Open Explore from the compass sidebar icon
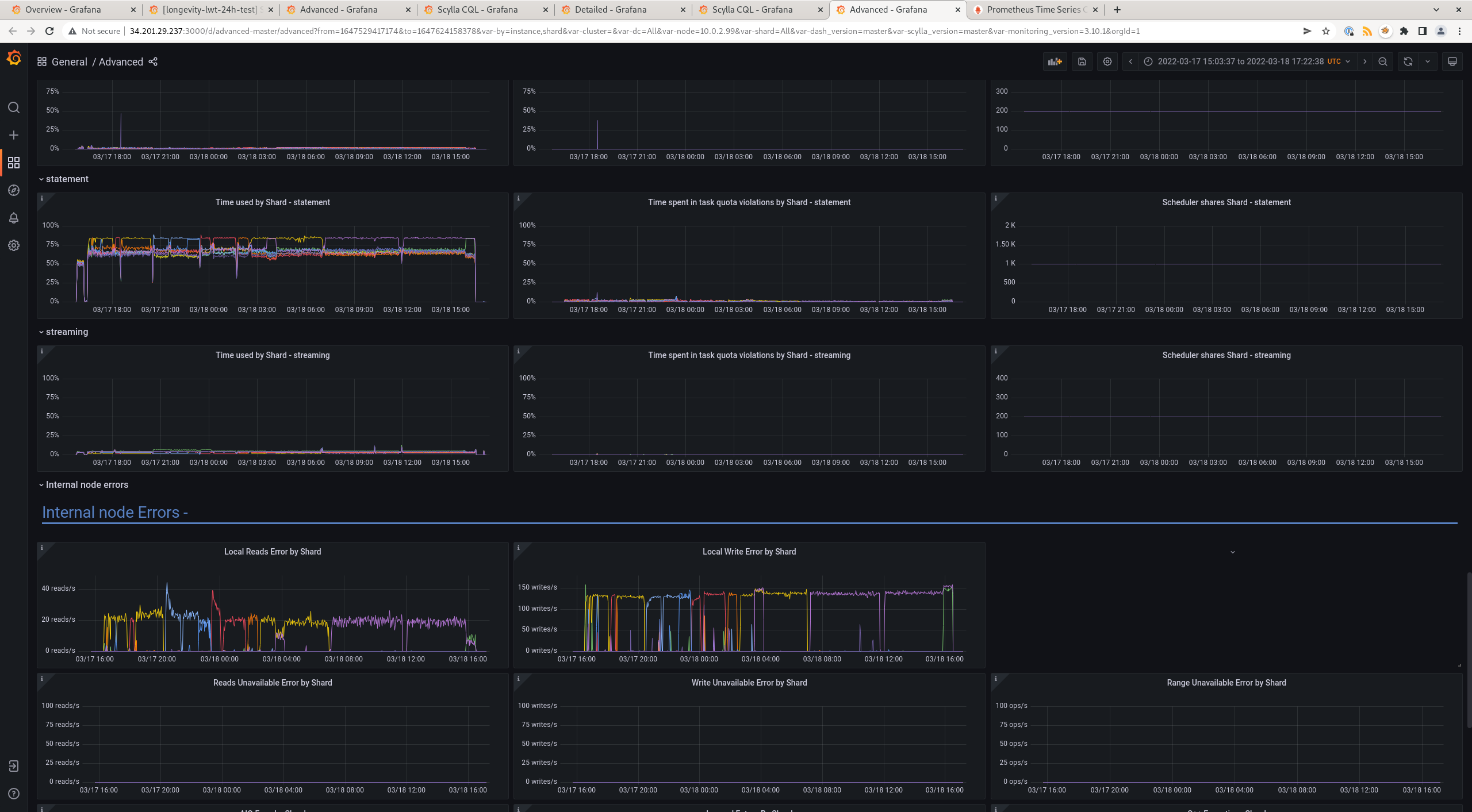The height and width of the screenshot is (812, 1472). (14, 190)
